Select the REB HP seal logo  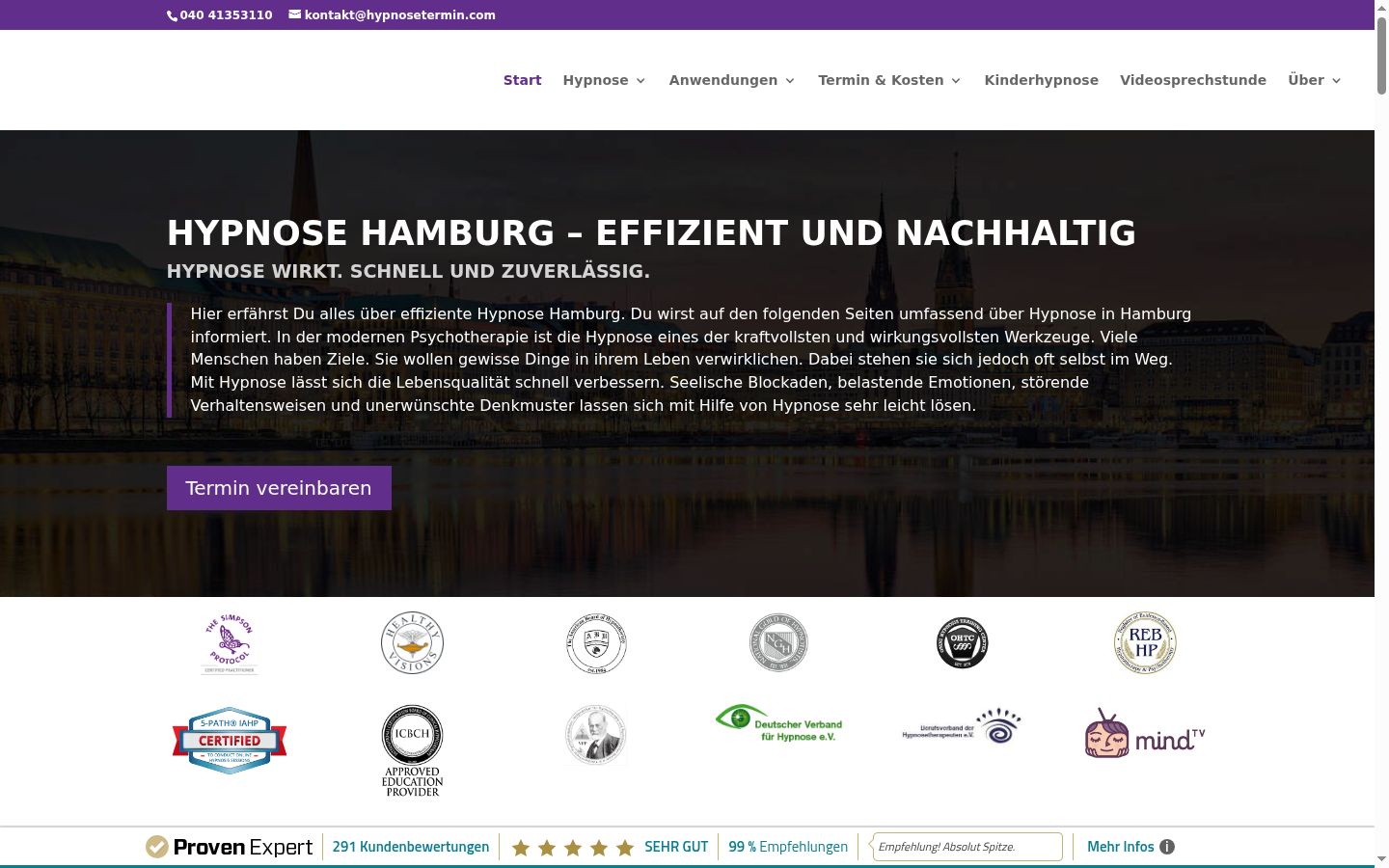(1145, 642)
